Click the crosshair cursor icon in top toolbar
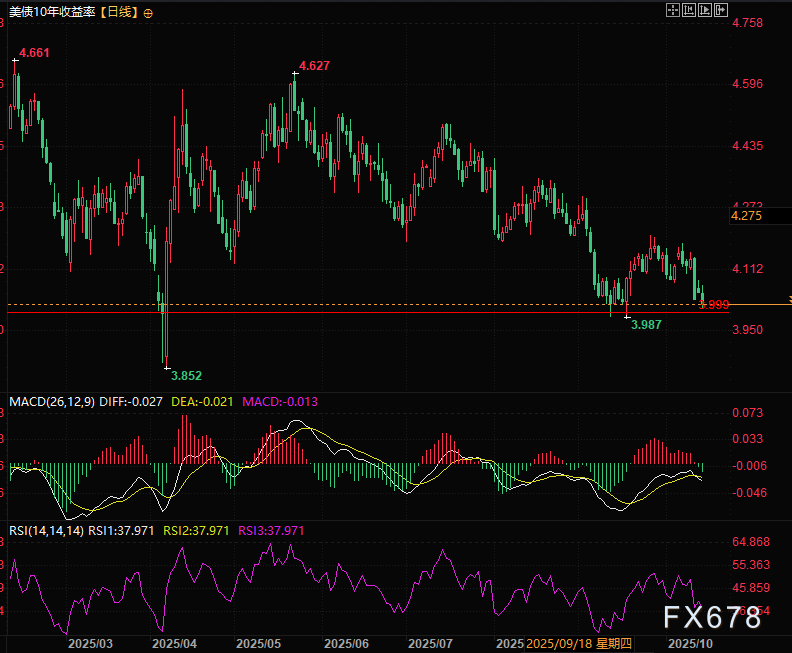The image size is (792, 653). point(673,10)
